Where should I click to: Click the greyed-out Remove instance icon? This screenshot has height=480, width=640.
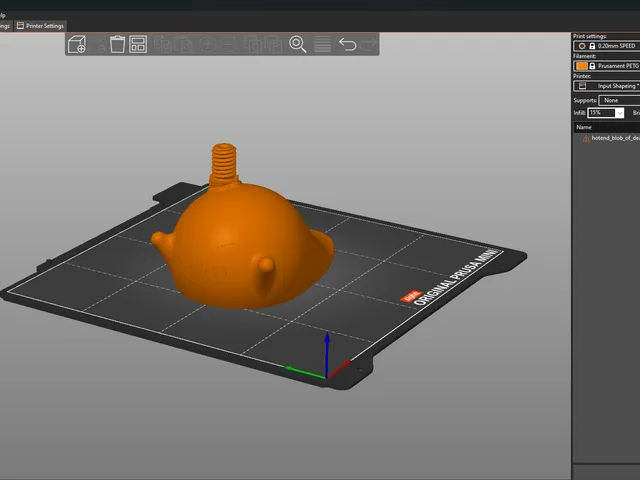(228, 44)
